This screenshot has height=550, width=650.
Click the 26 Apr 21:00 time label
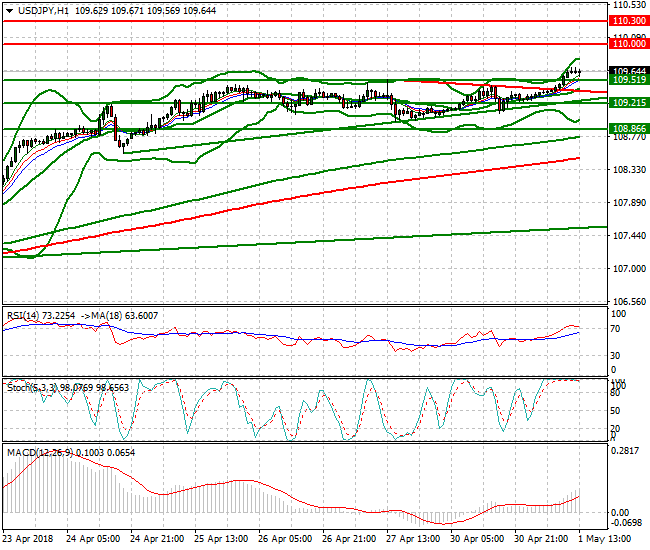pyautogui.click(x=349, y=539)
